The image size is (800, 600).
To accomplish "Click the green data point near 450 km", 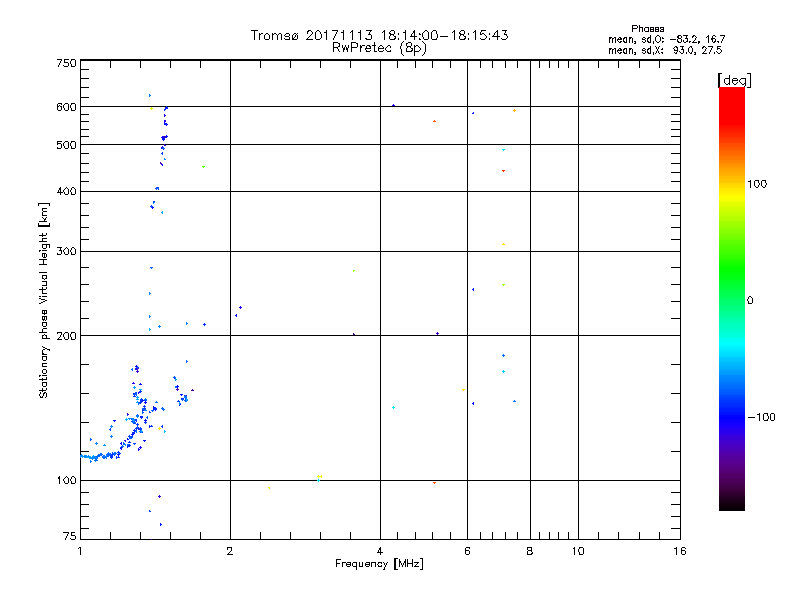I will pos(204,167).
